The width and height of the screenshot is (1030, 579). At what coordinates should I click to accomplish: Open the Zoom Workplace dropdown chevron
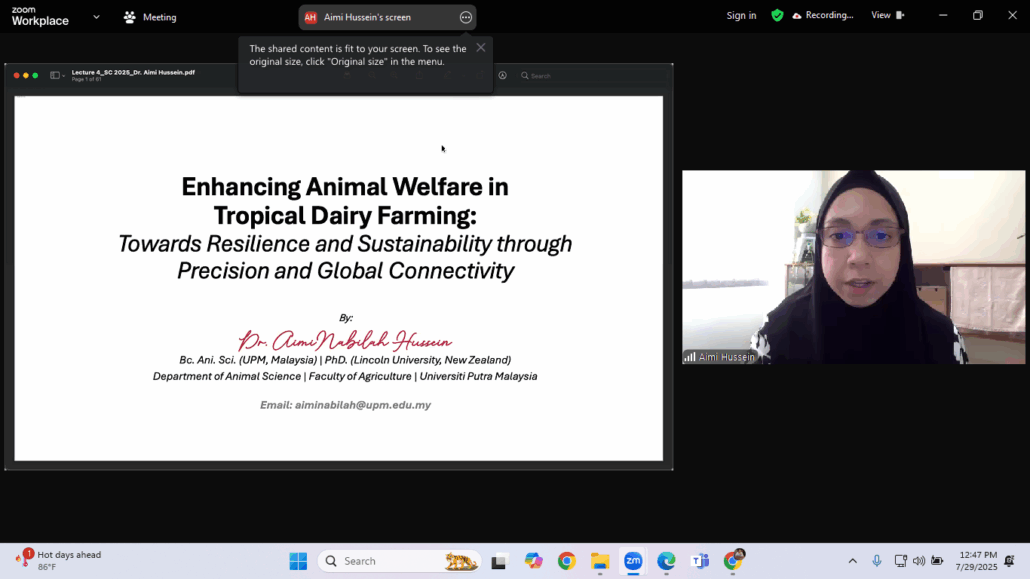97,16
